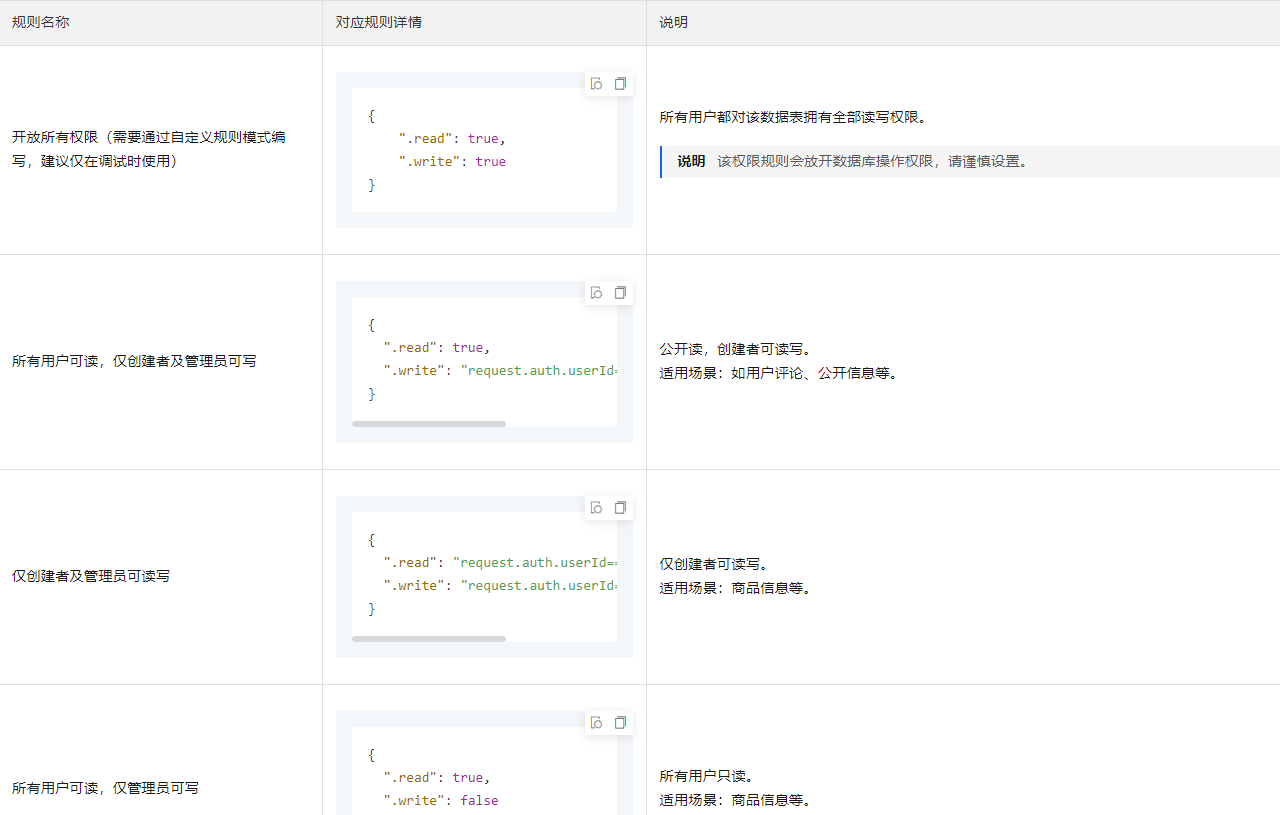Image resolution: width=1280 pixels, height=815 pixels.
Task: Click rule name 所有用户可读，仅创建者及管理员可写
Action: (134, 361)
